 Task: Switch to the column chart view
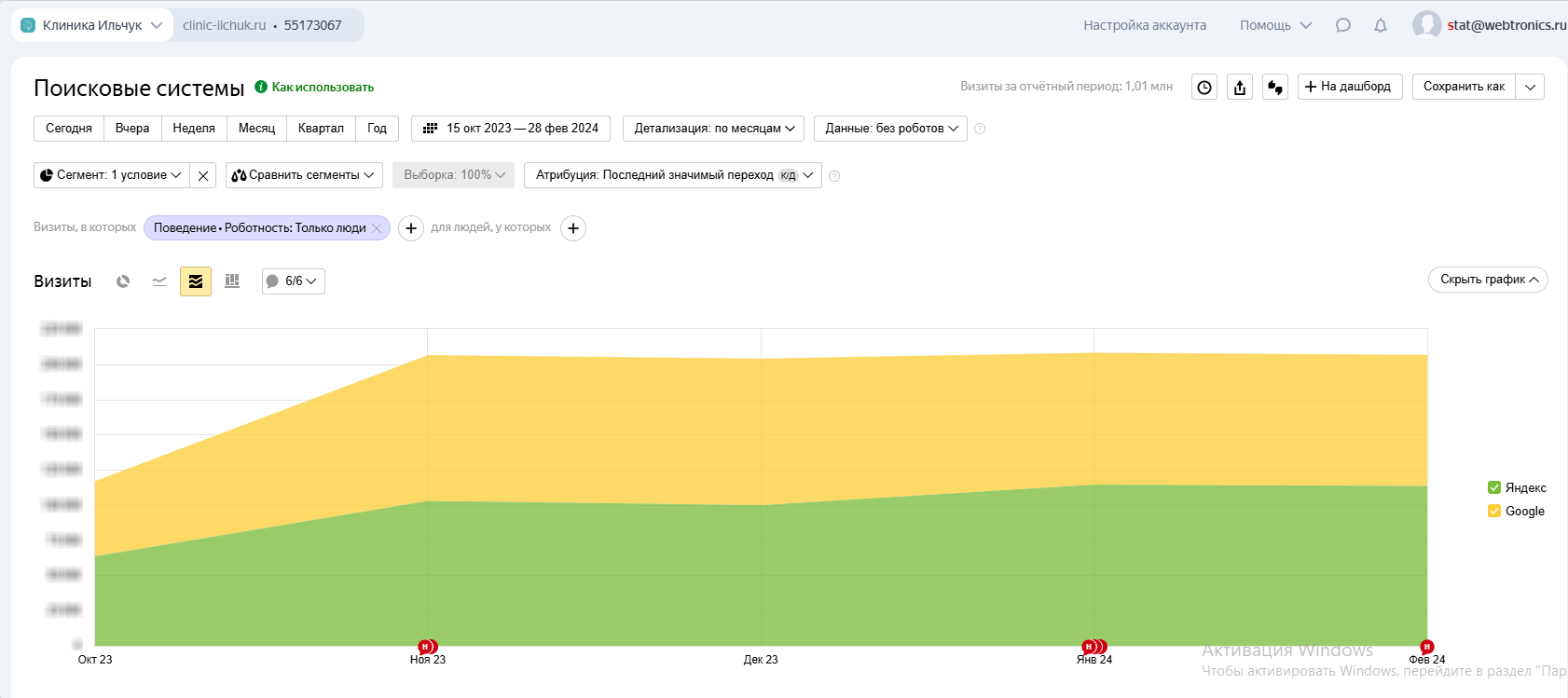pyautogui.click(x=232, y=281)
